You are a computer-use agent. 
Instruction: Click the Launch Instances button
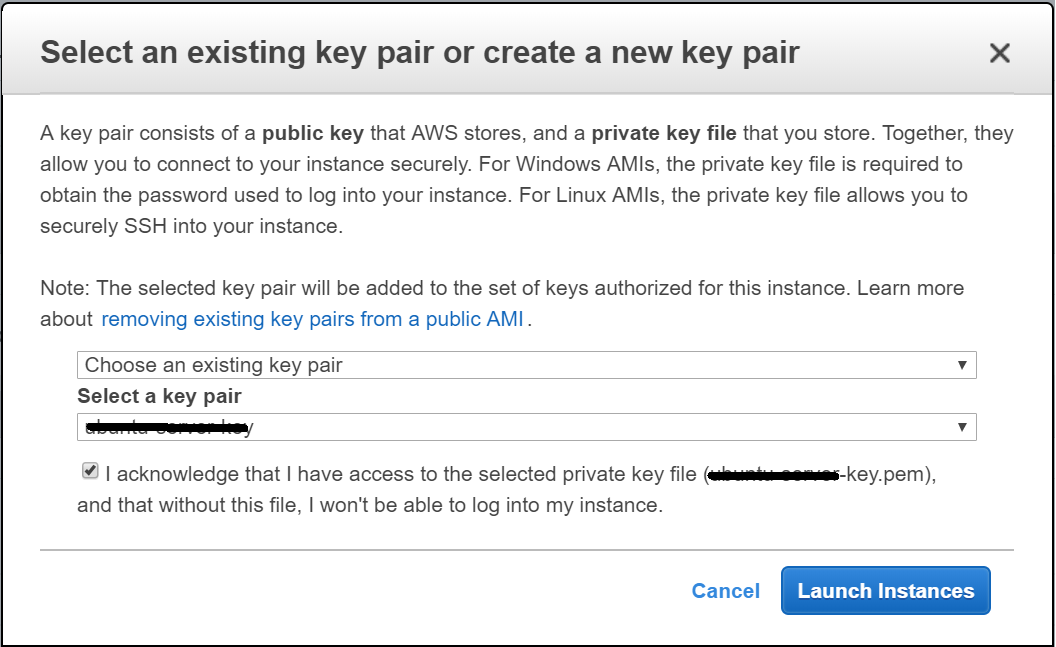pos(885,591)
